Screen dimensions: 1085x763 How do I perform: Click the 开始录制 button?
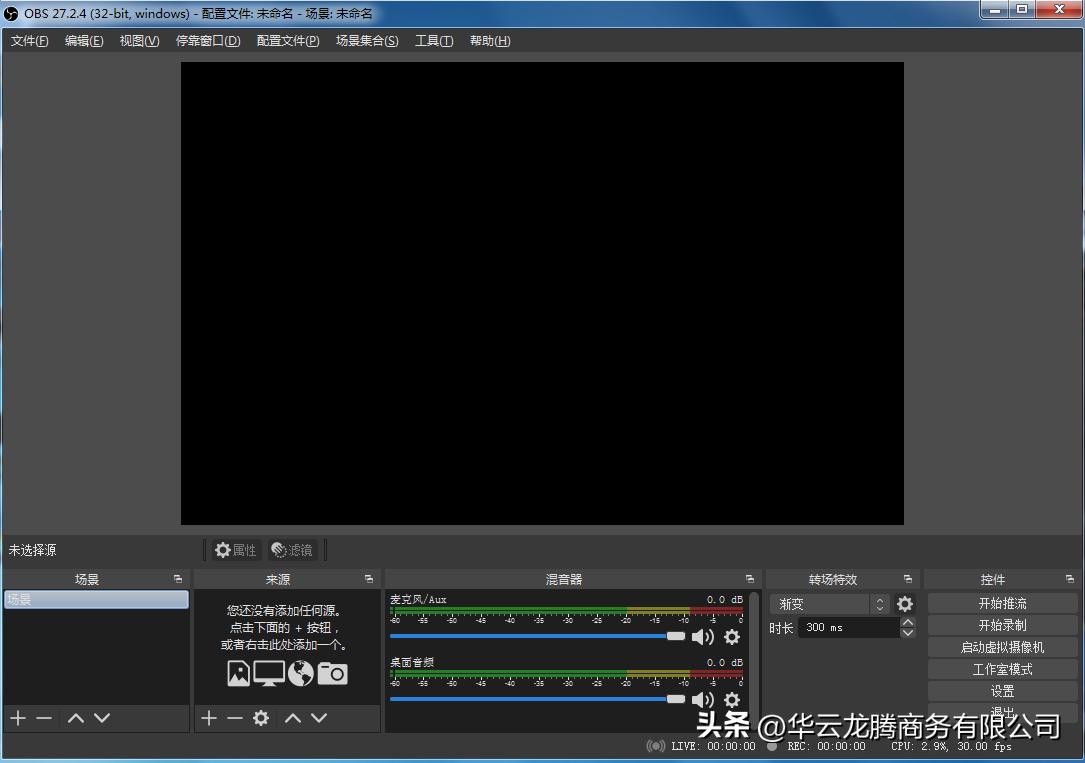click(x=1001, y=624)
